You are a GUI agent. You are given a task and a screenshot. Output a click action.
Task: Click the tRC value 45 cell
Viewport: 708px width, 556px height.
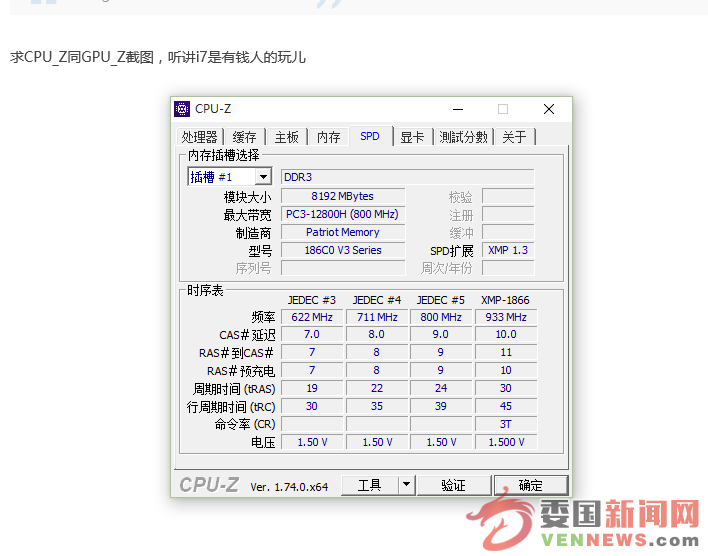(x=506, y=406)
